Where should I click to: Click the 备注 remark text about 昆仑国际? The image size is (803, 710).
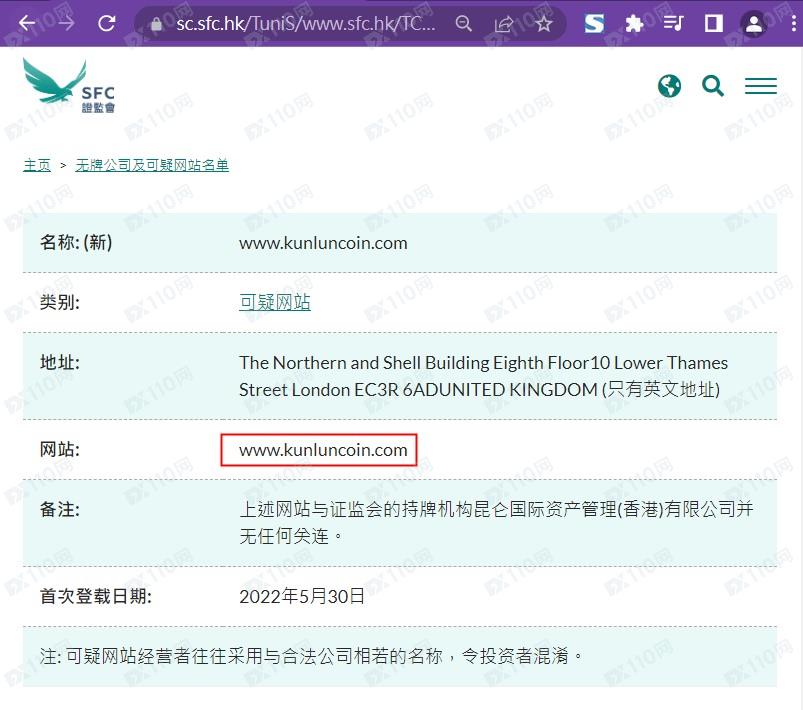(496, 523)
